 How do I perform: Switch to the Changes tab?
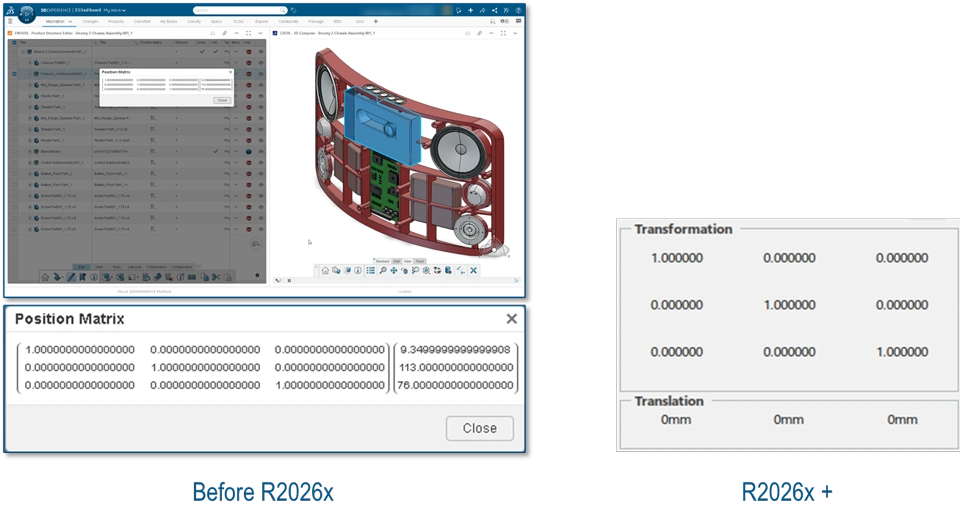coord(90,21)
